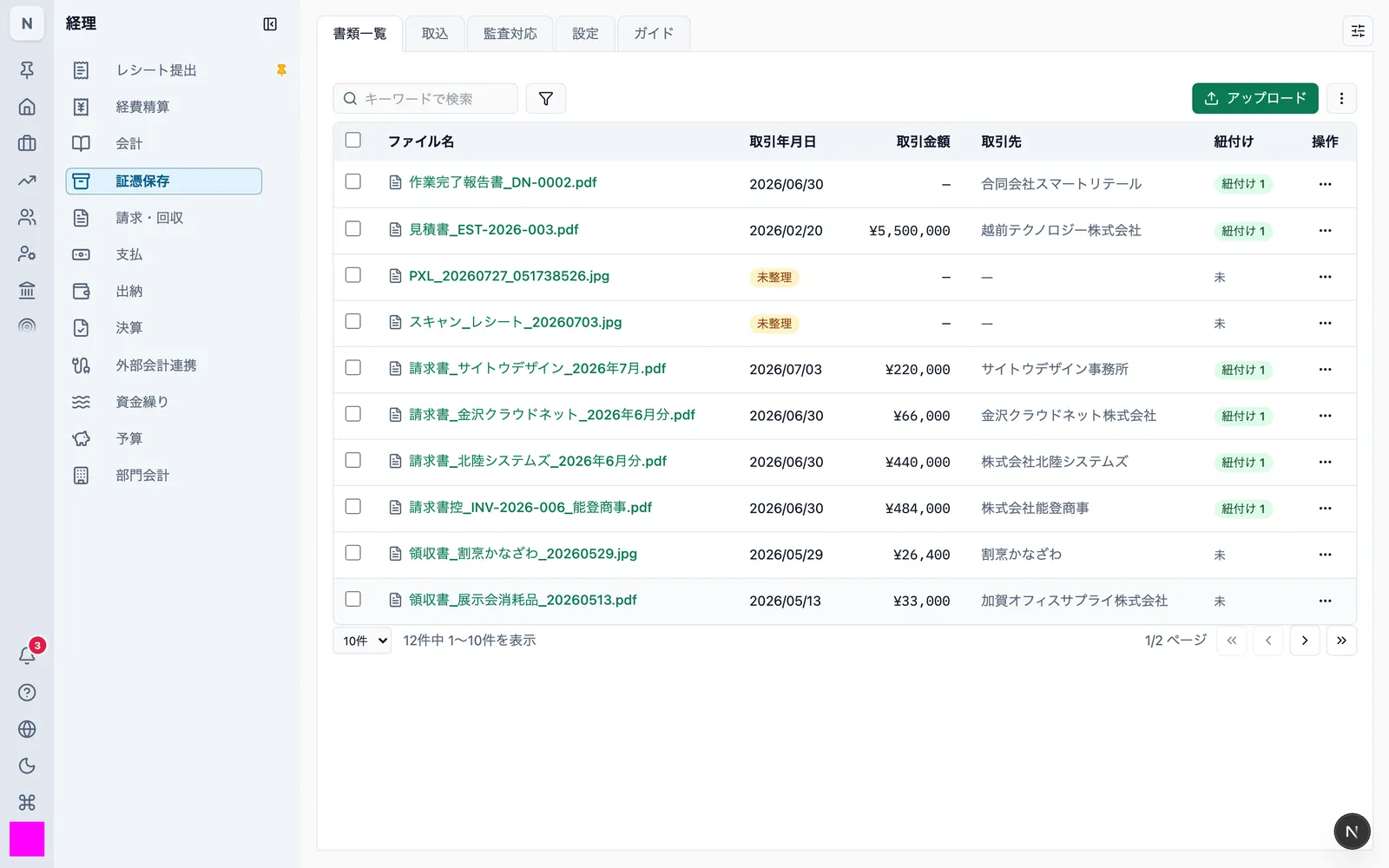This screenshot has width=1389, height=868.
Task: Open notifications bell with 3 badge
Action: pyautogui.click(x=27, y=655)
